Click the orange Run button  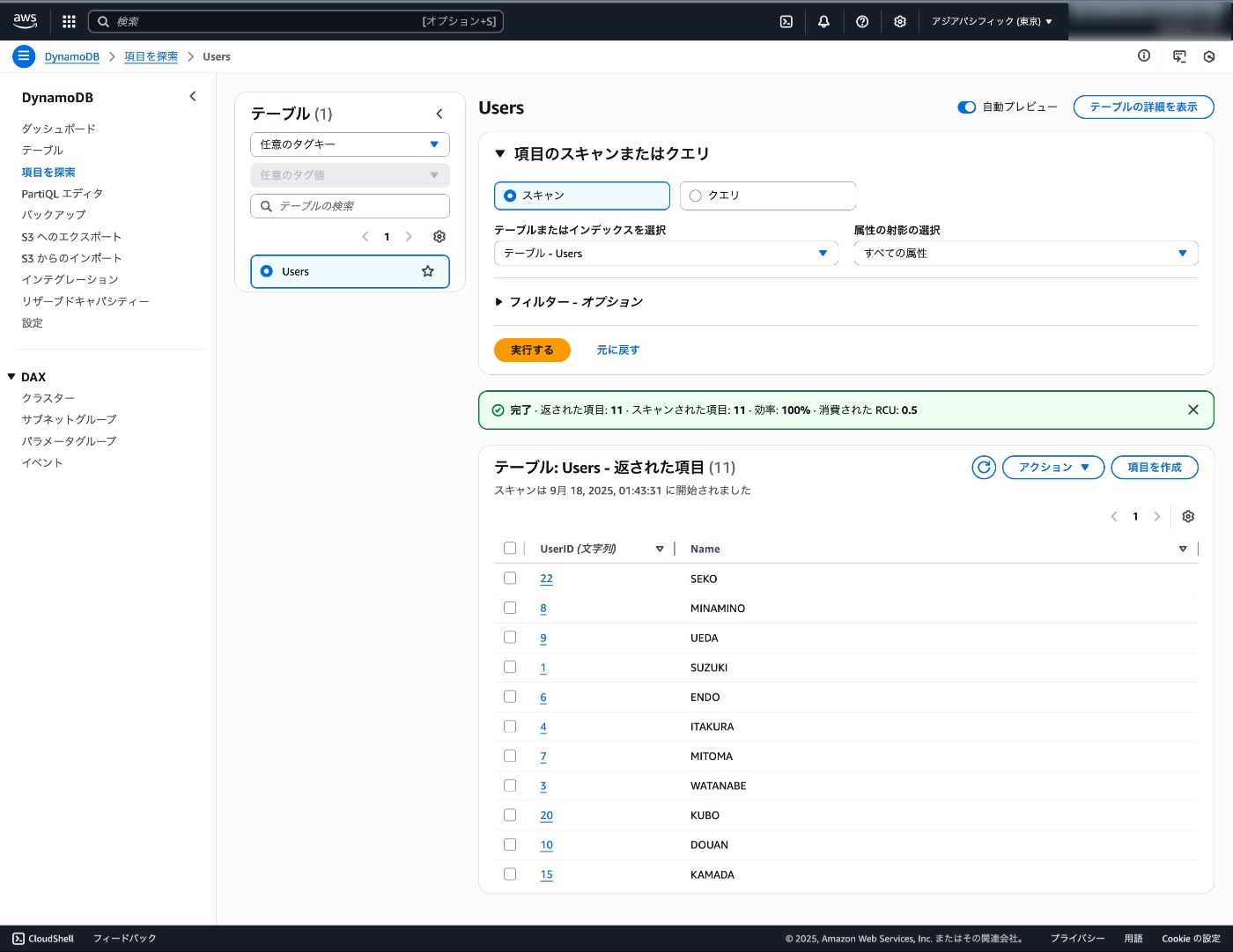(x=532, y=350)
